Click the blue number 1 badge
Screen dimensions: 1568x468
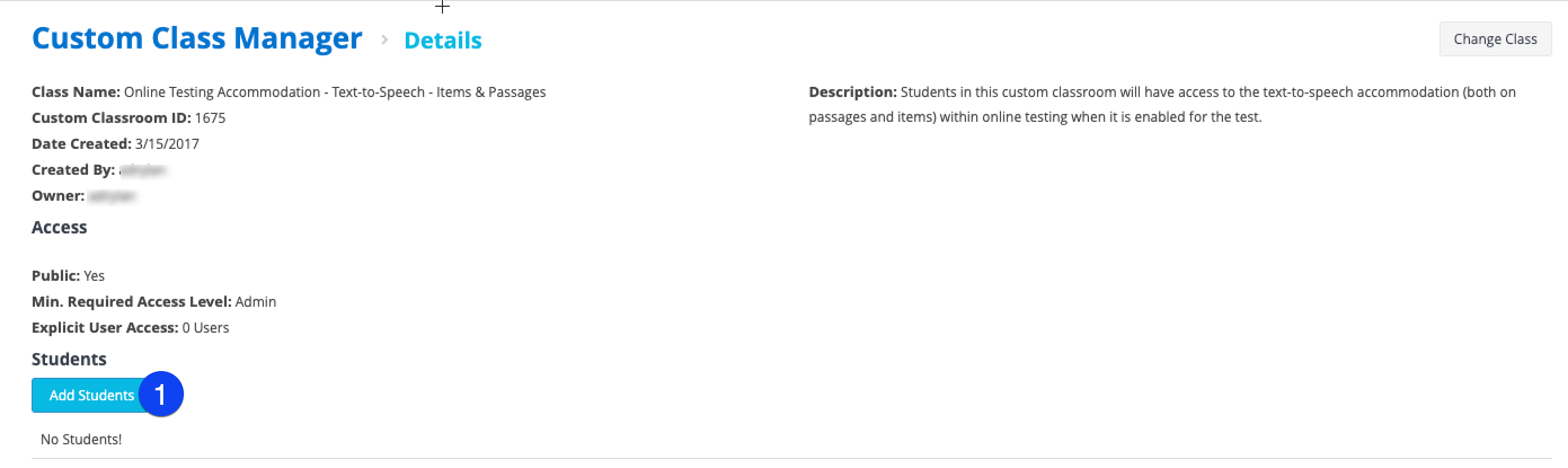tap(161, 394)
